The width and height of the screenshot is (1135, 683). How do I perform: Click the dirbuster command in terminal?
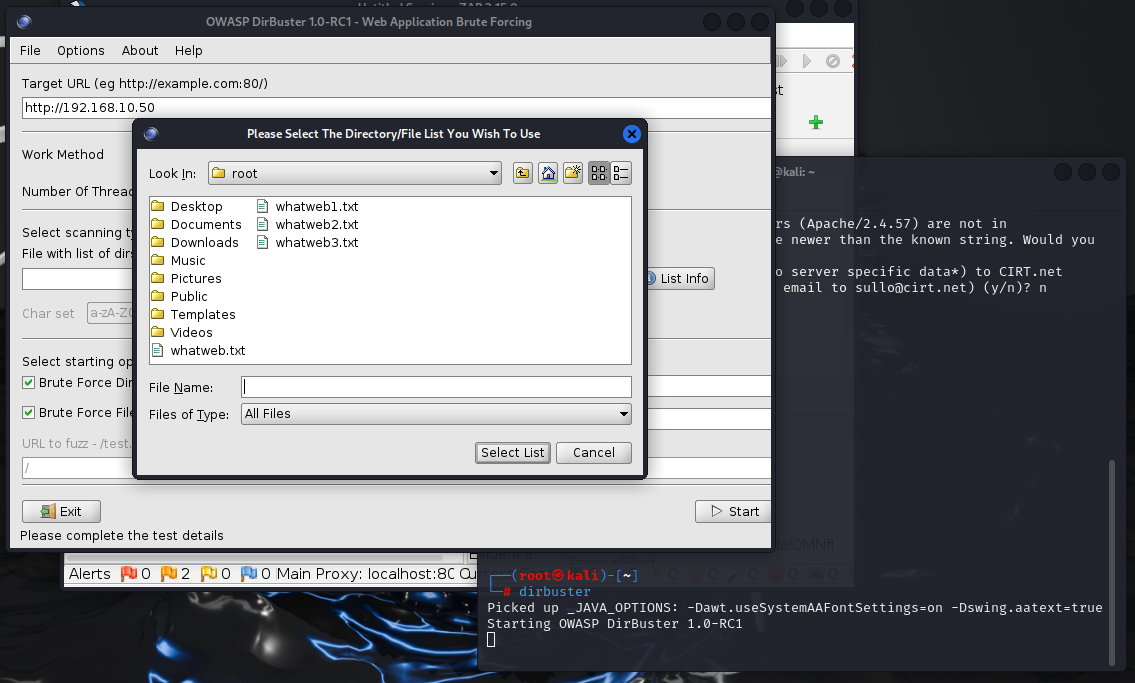tap(554, 592)
